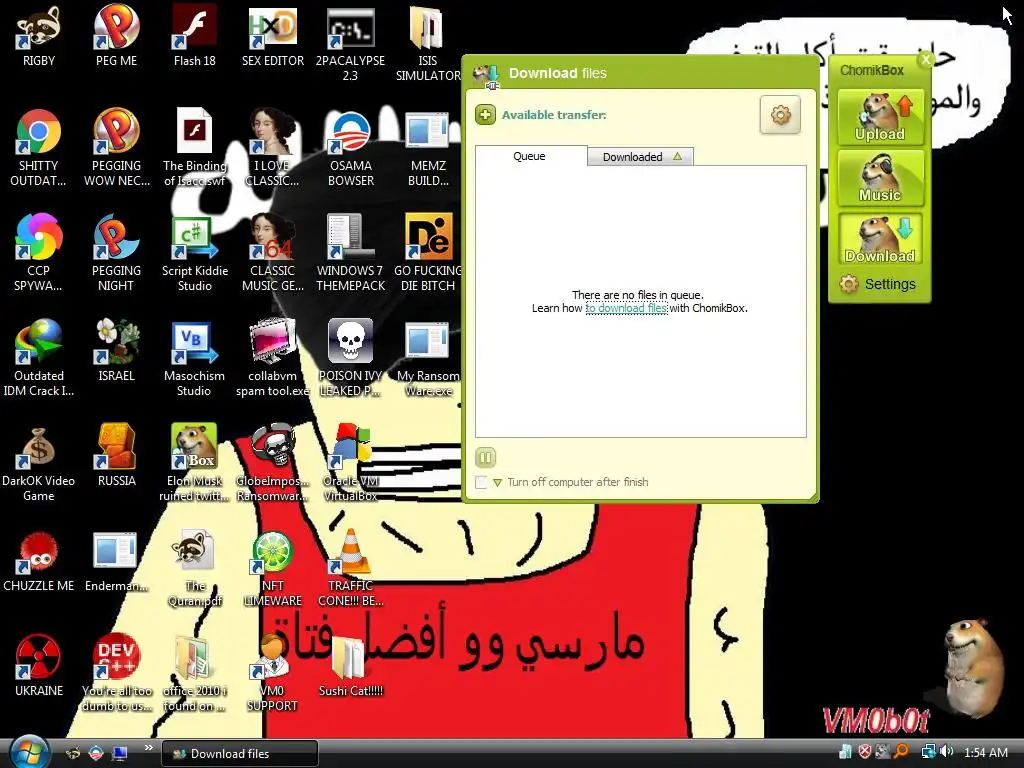Image resolution: width=1024 pixels, height=768 pixels.
Task: Click the green plus Available transfer icon
Action: click(485, 115)
